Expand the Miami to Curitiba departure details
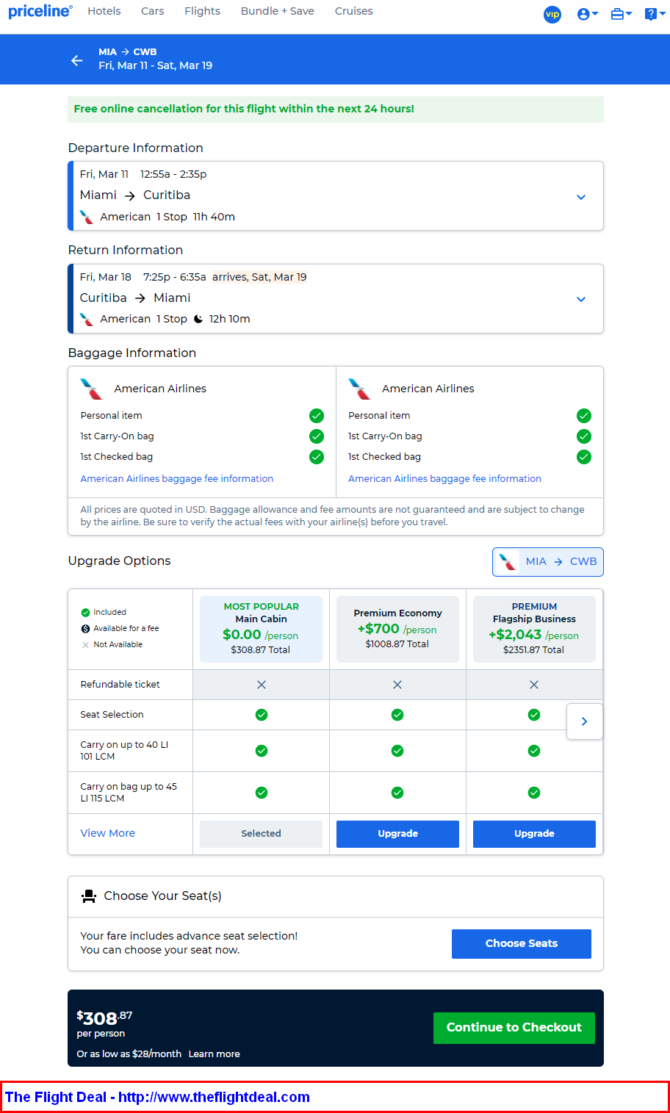Viewport: 670px width, 1113px height. [581, 197]
